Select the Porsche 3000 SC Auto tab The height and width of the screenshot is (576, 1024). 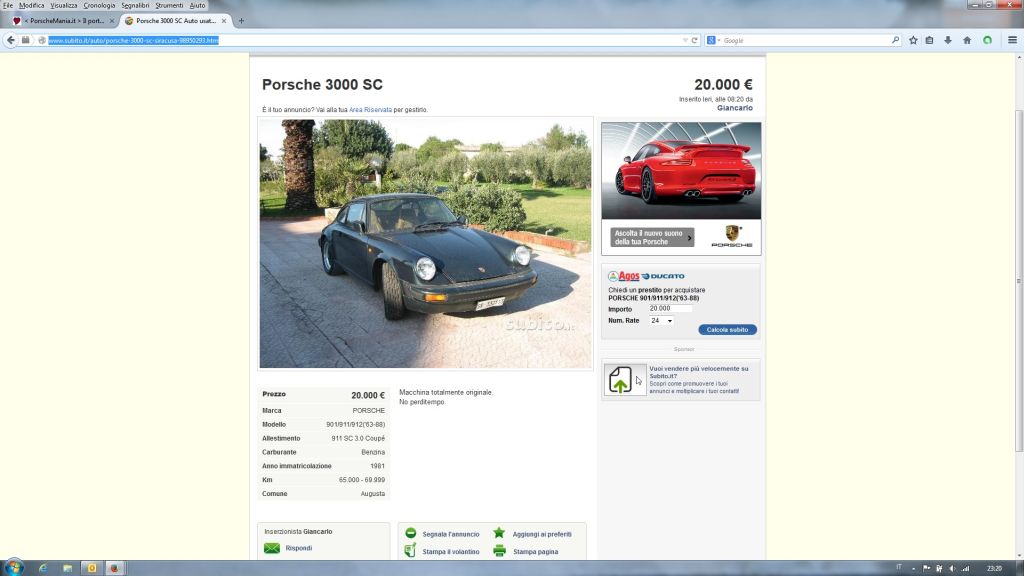[175, 21]
